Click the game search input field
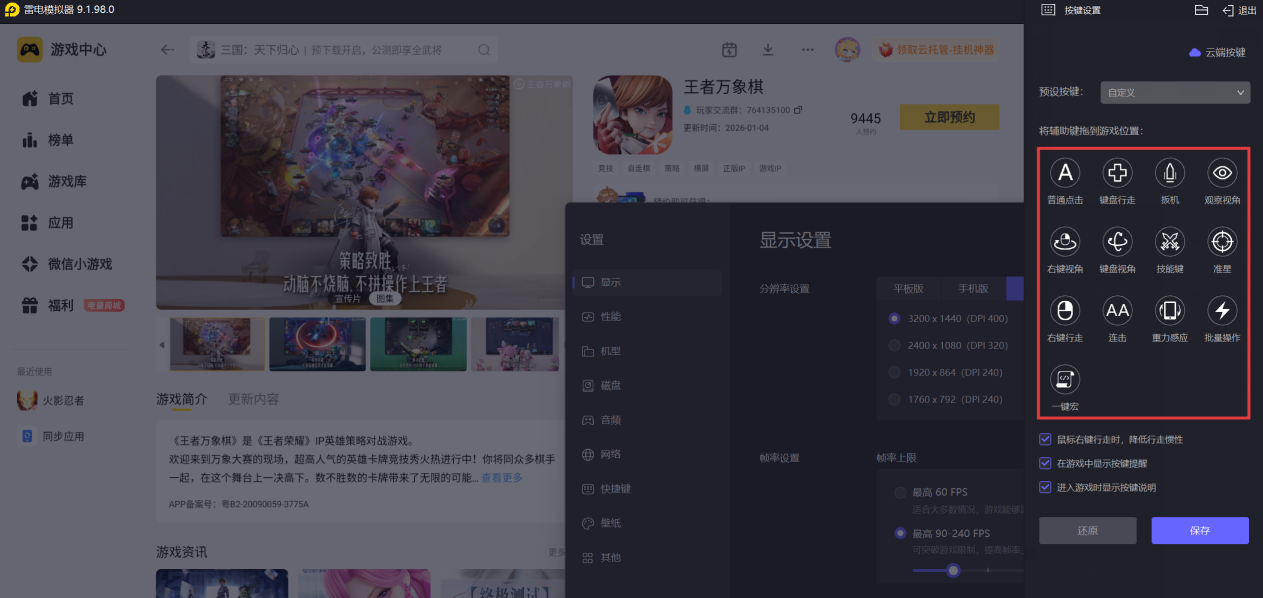 pyautogui.click(x=345, y=49)
